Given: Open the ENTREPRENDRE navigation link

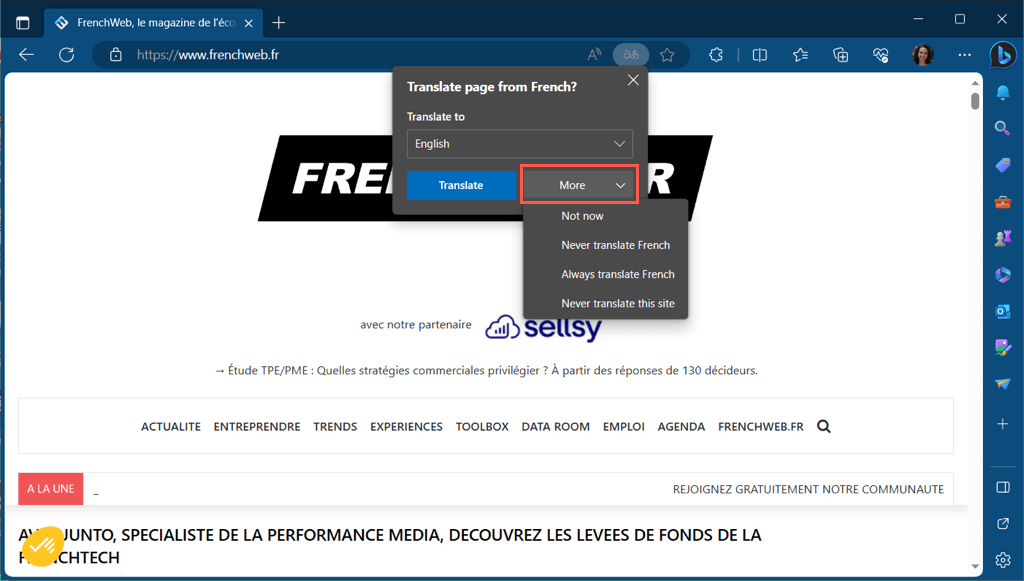Looking at the screenshot, I should pos(257,426).
